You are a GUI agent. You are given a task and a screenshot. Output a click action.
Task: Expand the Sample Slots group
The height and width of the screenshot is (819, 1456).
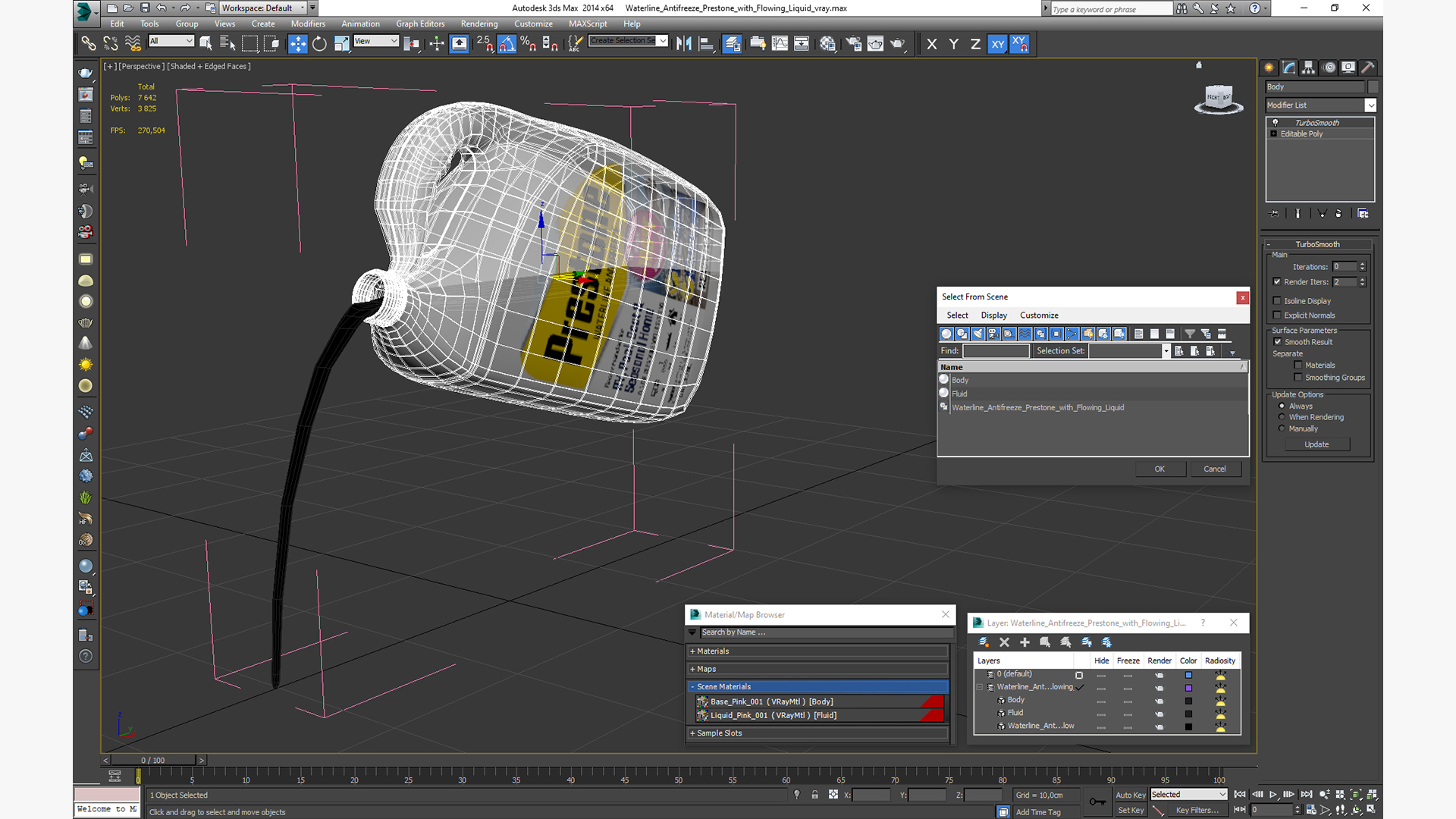click(x=818, y=733)
